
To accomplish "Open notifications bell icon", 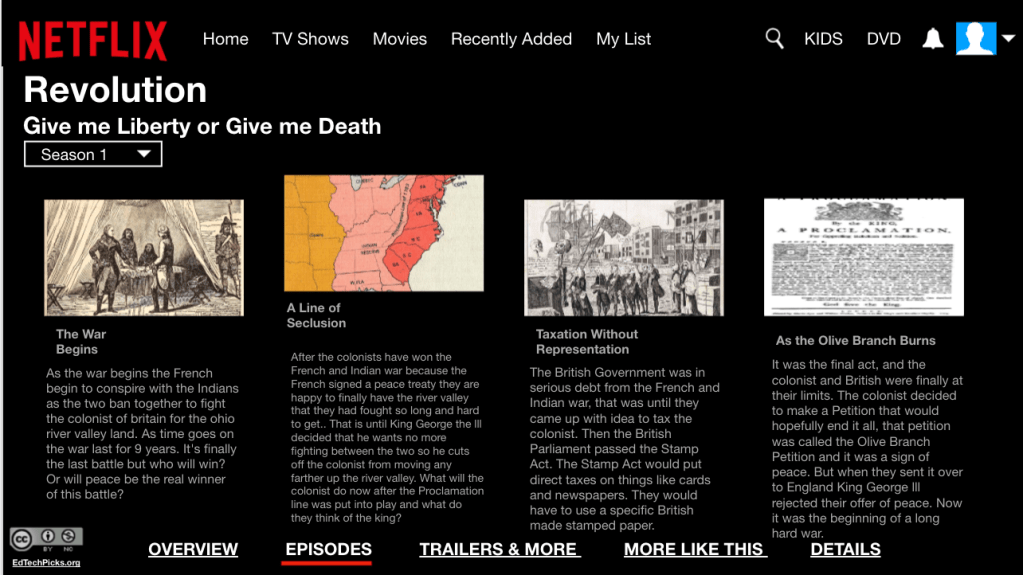I will coord(932,39).
